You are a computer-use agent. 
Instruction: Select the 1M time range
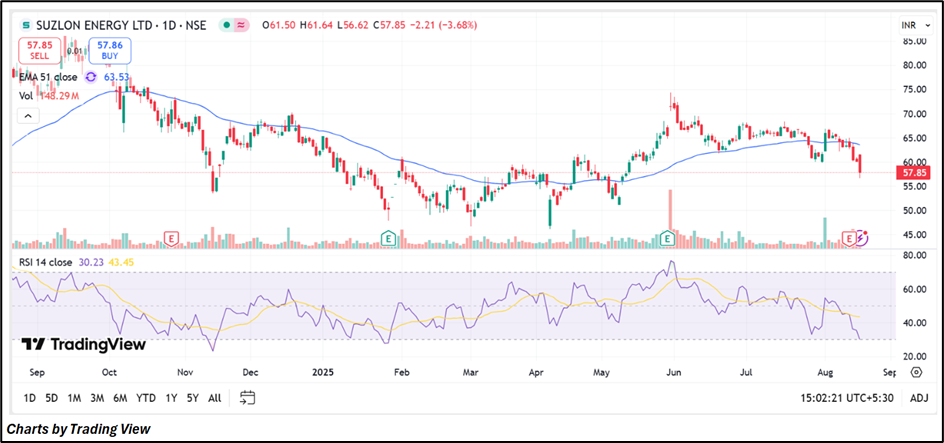tap(74, 398)
